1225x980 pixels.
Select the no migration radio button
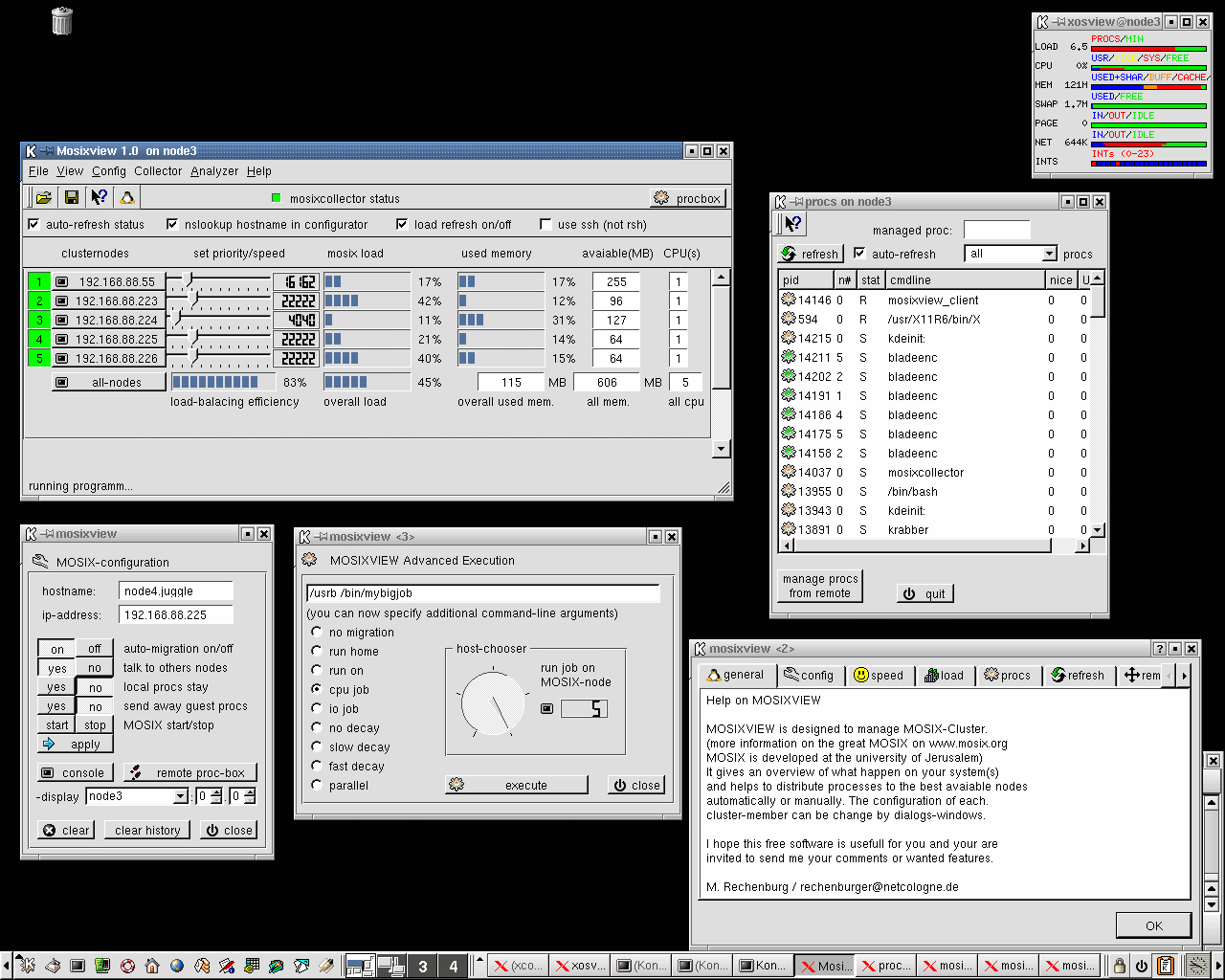pos(317,632)
